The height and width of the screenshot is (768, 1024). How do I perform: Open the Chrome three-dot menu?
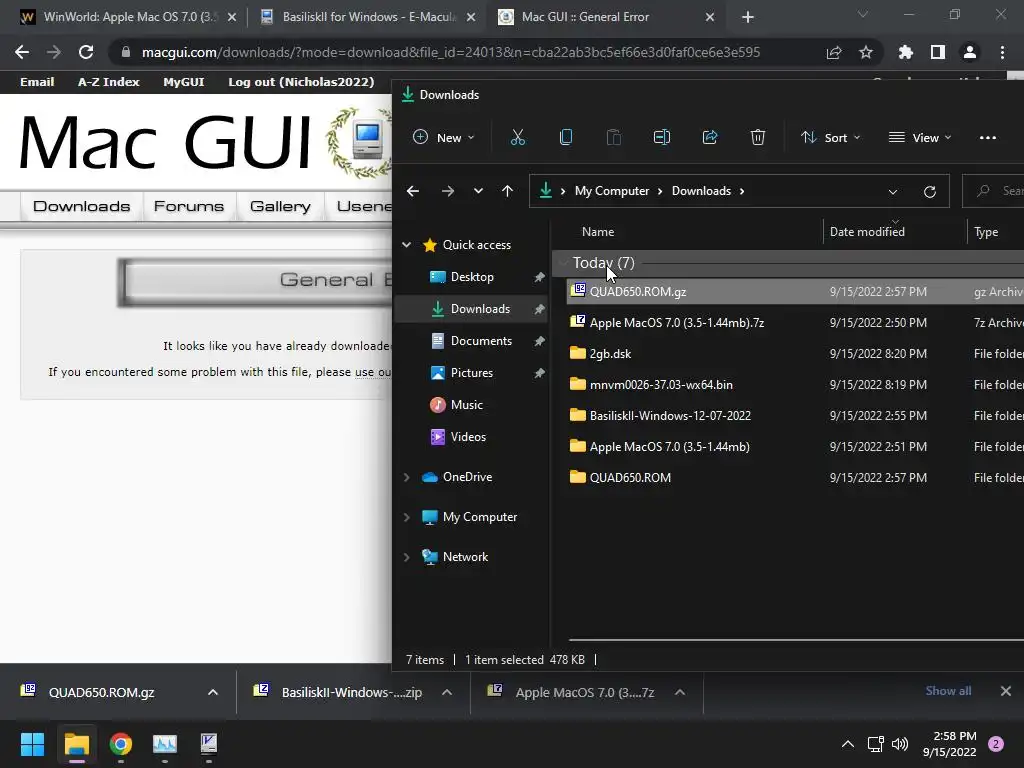1002,52
